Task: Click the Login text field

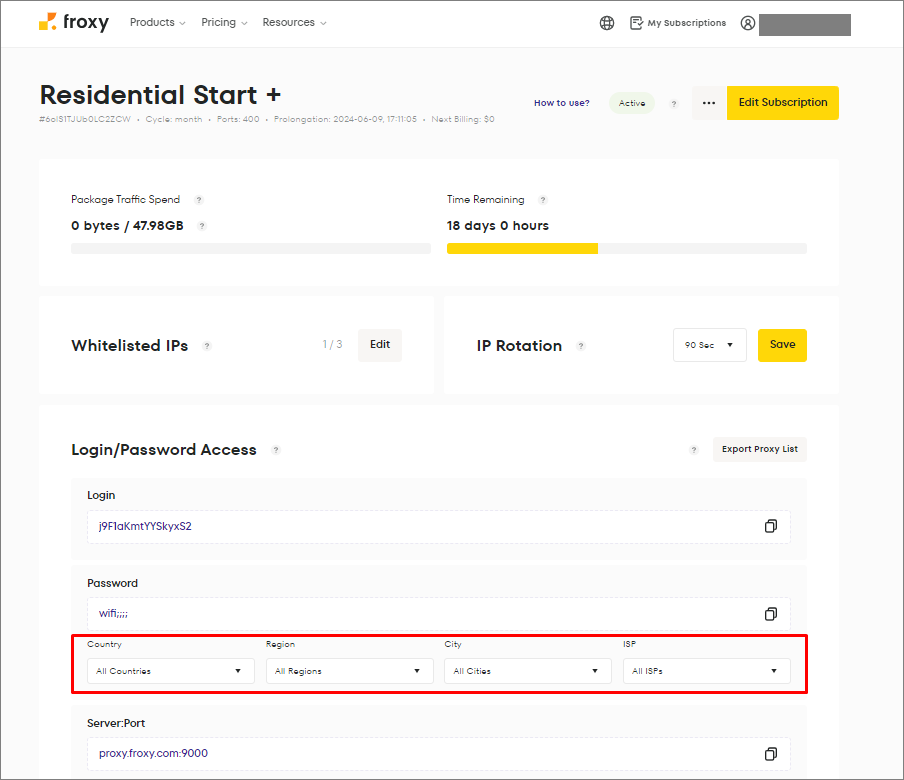Action: [x=420, y=526]
